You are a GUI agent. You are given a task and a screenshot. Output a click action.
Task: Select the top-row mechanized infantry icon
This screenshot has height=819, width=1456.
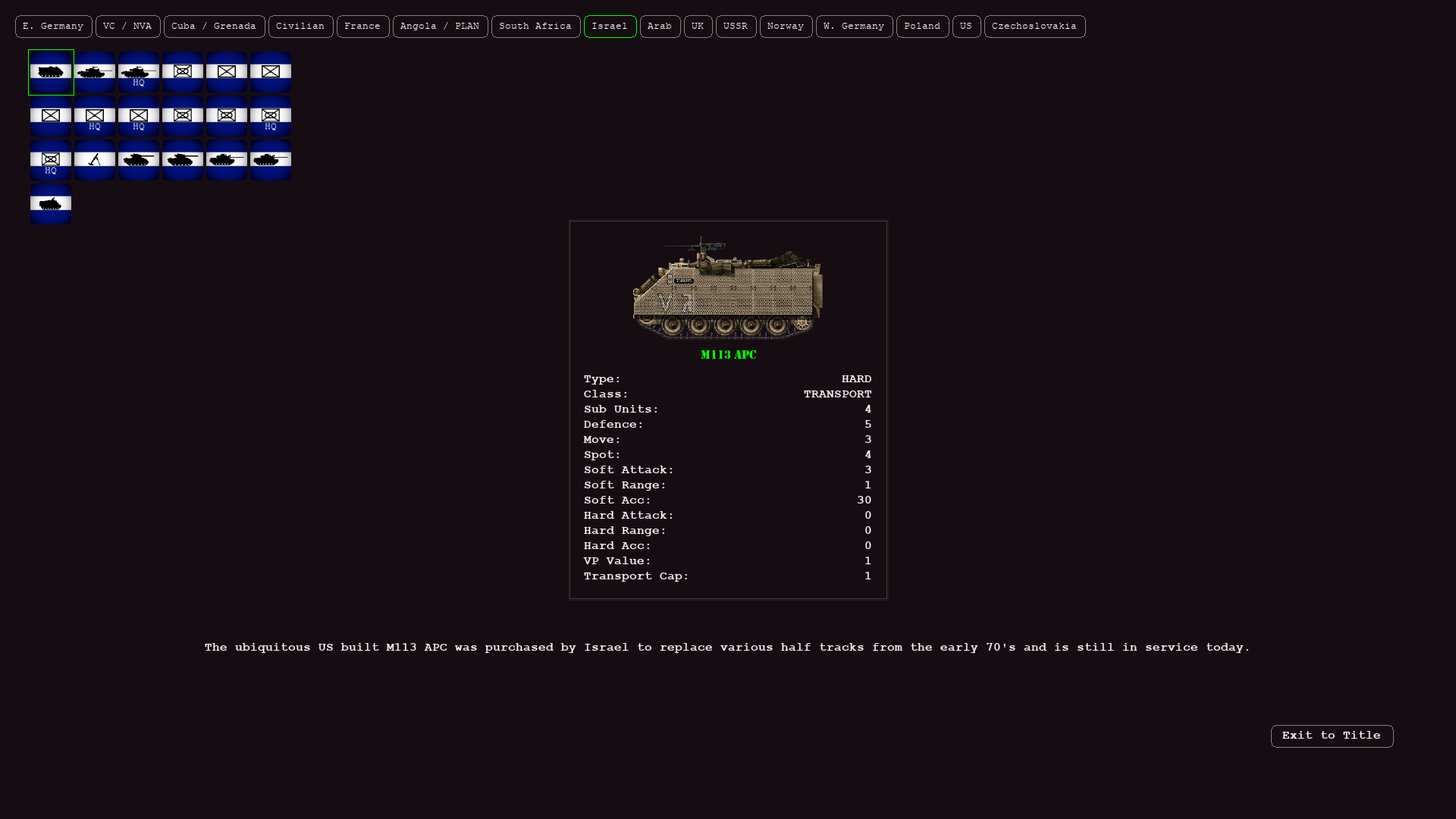183,72
